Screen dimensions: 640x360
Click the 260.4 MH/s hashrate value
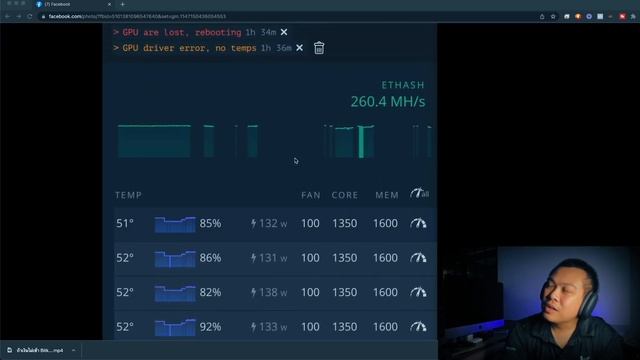pyautogui.click(x=388, y=102)
